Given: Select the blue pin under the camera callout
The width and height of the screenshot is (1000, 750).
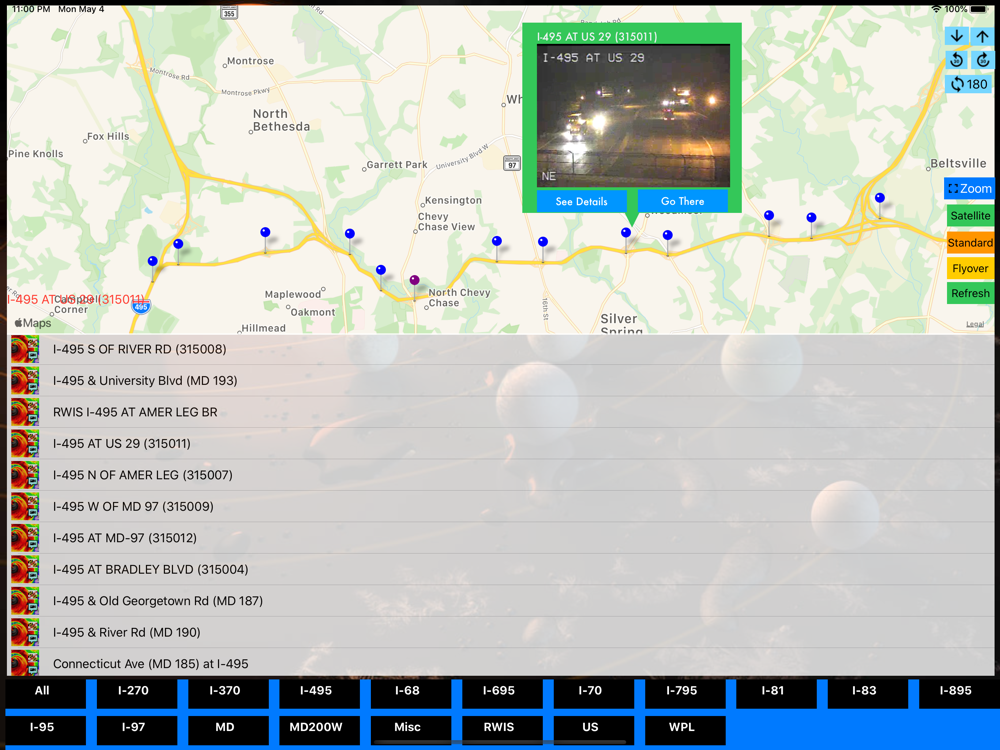Looking at the screenshot, I should pyautogui.click(x=626, y=233).
